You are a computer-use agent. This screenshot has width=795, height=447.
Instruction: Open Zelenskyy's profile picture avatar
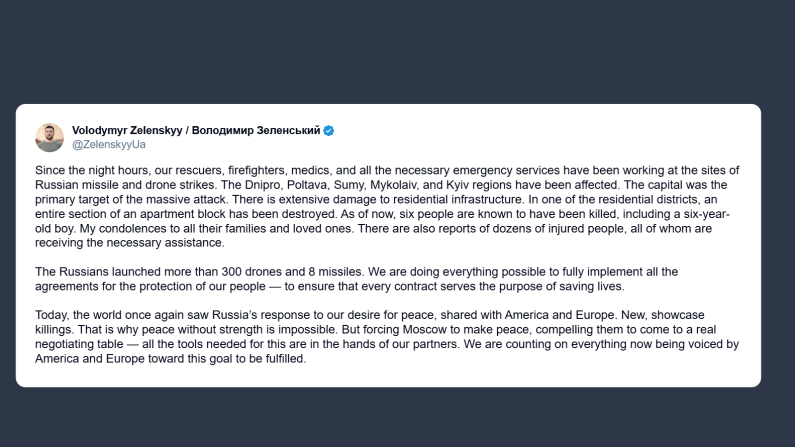point(50,137)
